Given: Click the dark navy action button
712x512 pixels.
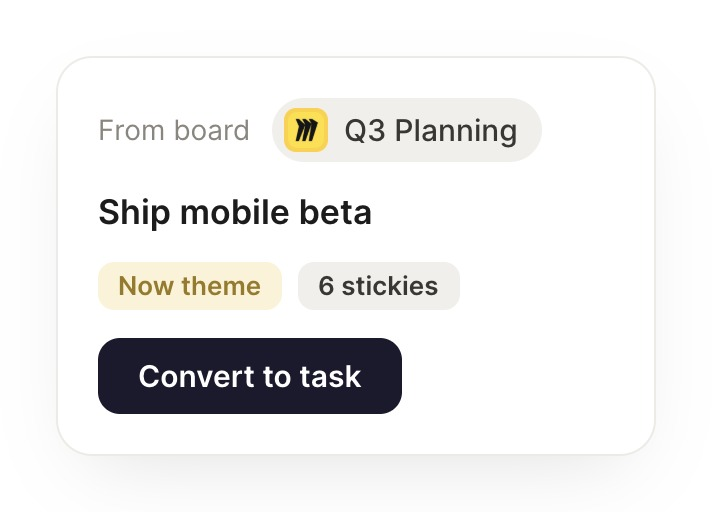Looking at the screenshot, I should click(x=250, y=376).
